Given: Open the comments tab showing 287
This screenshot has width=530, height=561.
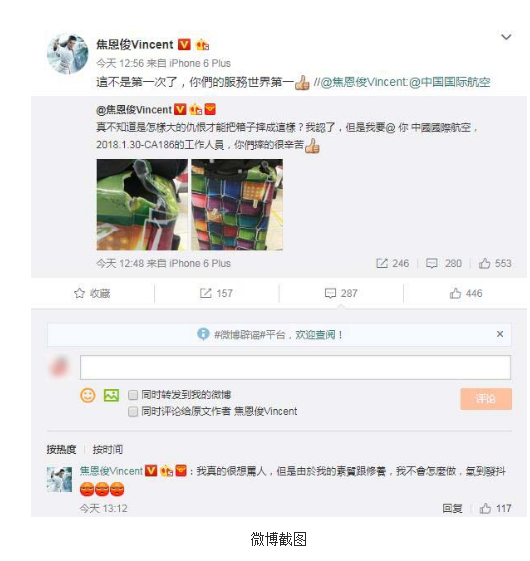Looking at the screenshot, I should coord(341,293).
